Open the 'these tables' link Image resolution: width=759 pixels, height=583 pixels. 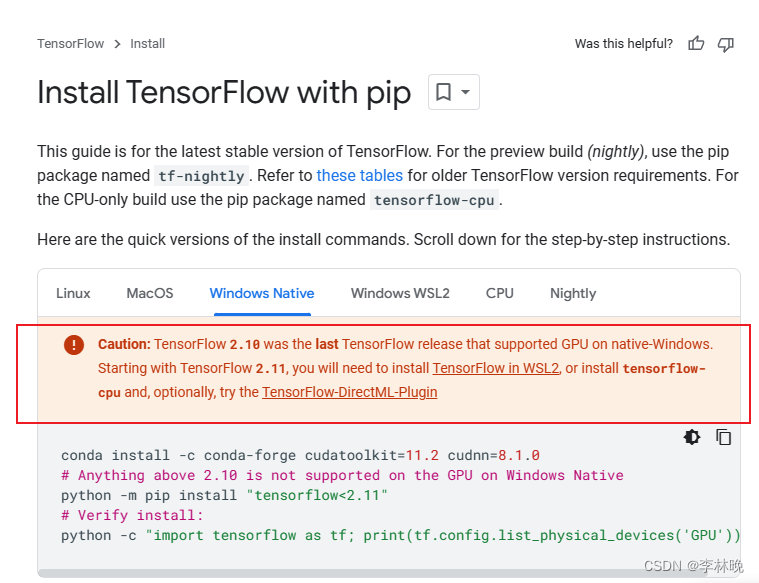click(x=360, y=175)
